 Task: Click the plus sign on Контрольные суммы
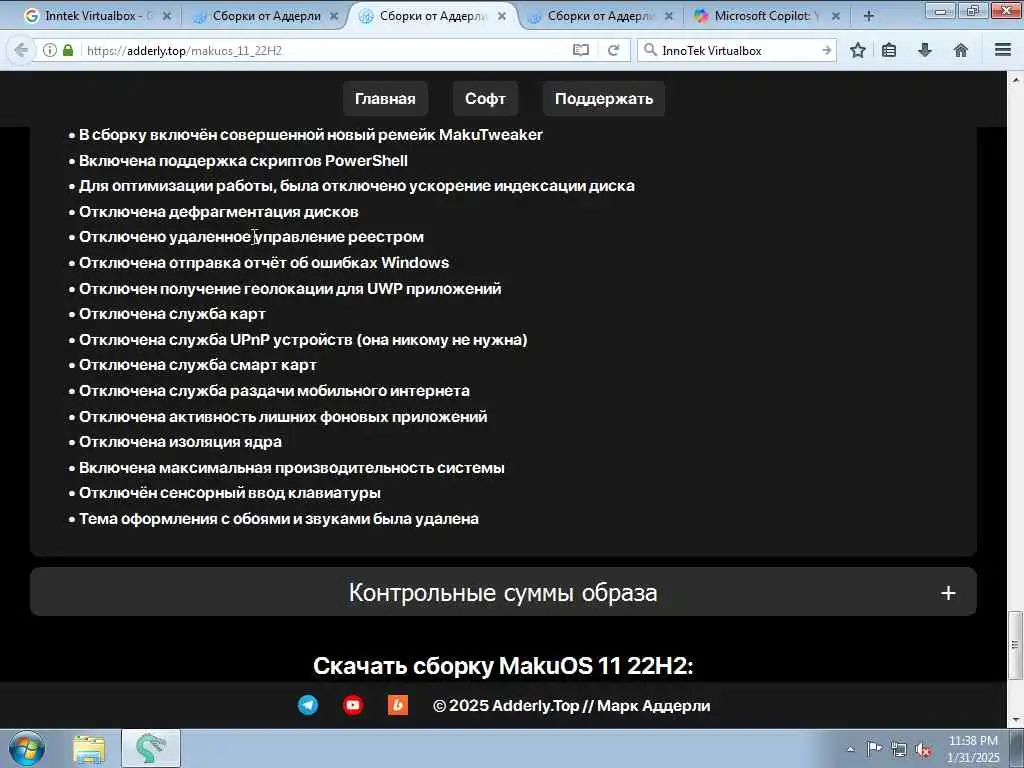point(948,593)
